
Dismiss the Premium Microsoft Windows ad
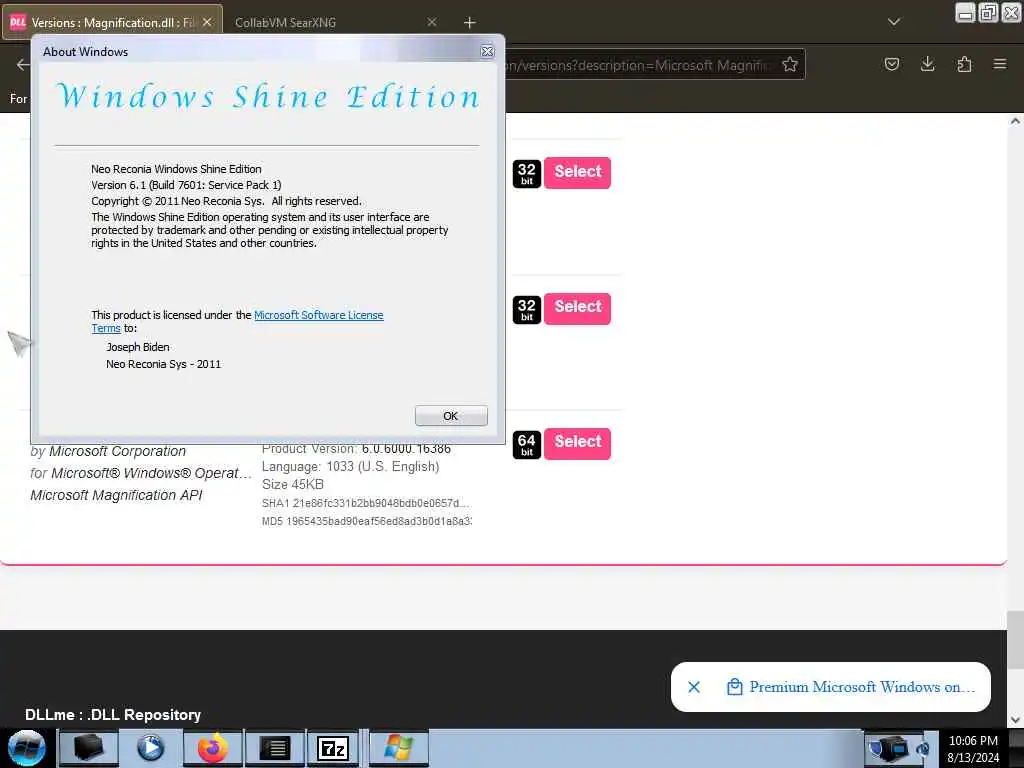[x=694, y=687]
